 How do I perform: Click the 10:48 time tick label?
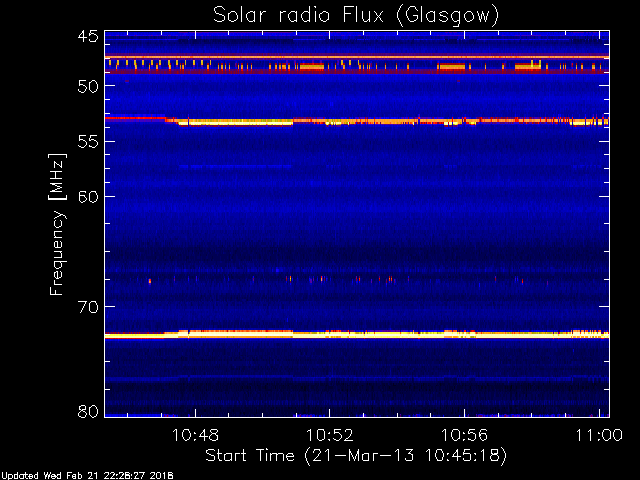196,435
